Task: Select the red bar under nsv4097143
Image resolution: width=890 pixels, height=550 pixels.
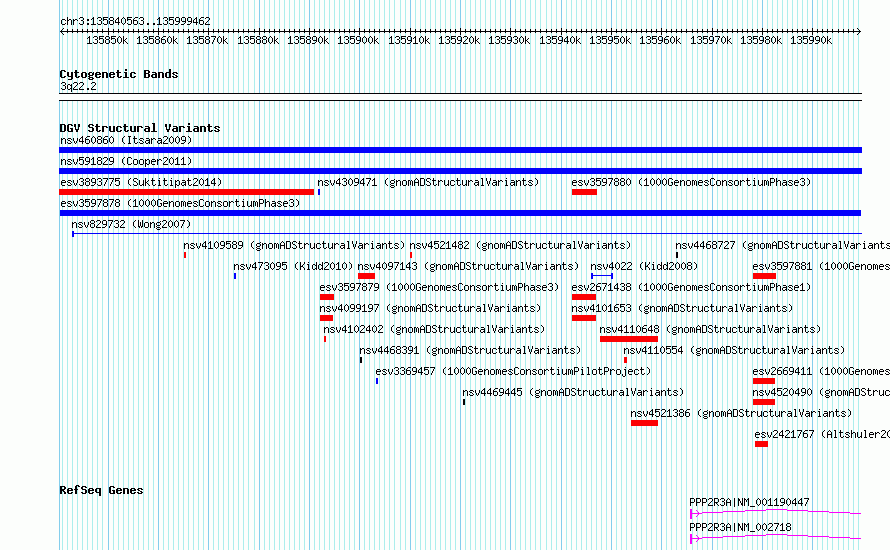Action: pos(366,276)
